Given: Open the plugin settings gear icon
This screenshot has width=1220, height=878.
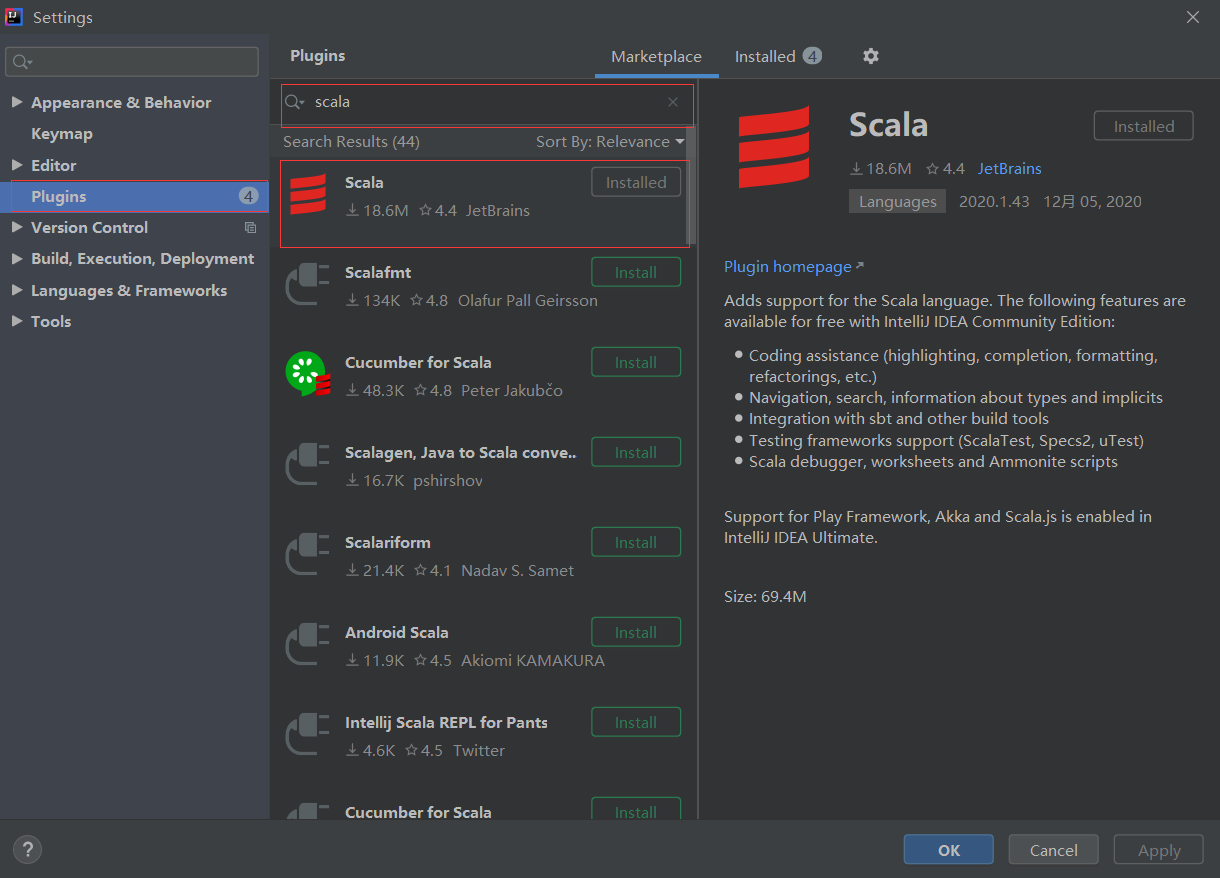Looking at the screenshot, I should 871,56.
